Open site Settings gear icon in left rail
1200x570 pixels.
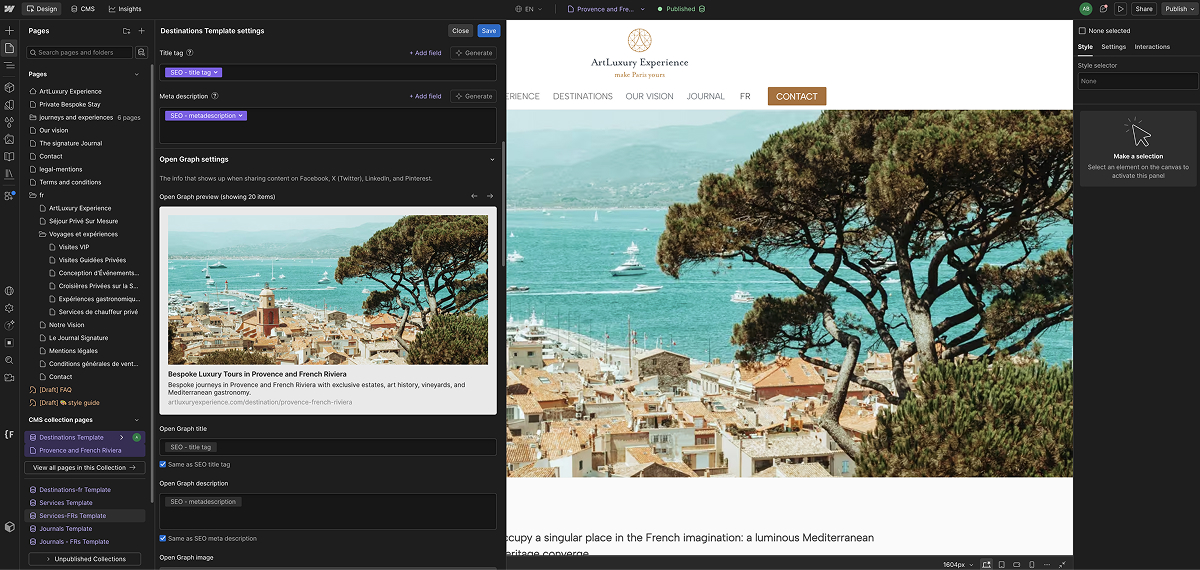click(9, 308)
